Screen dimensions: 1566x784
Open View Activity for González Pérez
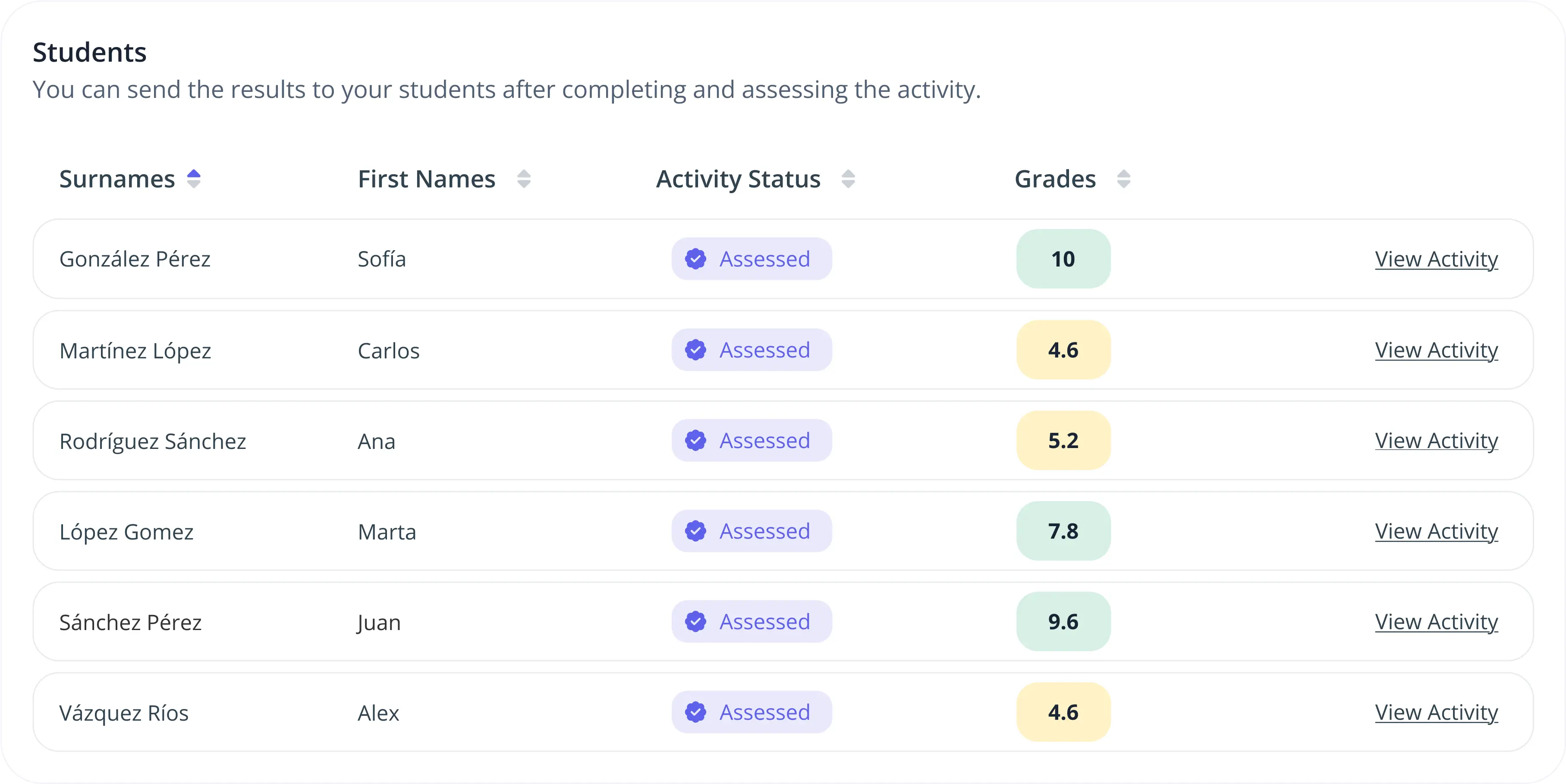click(x=1436, y=259)
